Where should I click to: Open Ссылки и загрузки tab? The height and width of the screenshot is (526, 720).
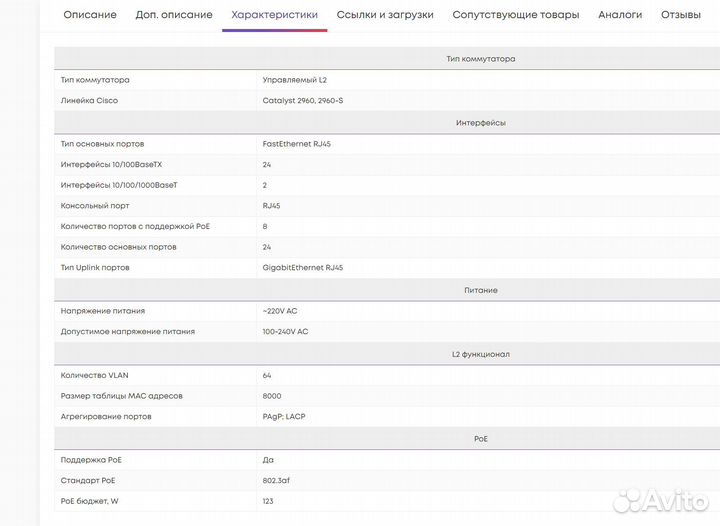(x=385, y=15)
